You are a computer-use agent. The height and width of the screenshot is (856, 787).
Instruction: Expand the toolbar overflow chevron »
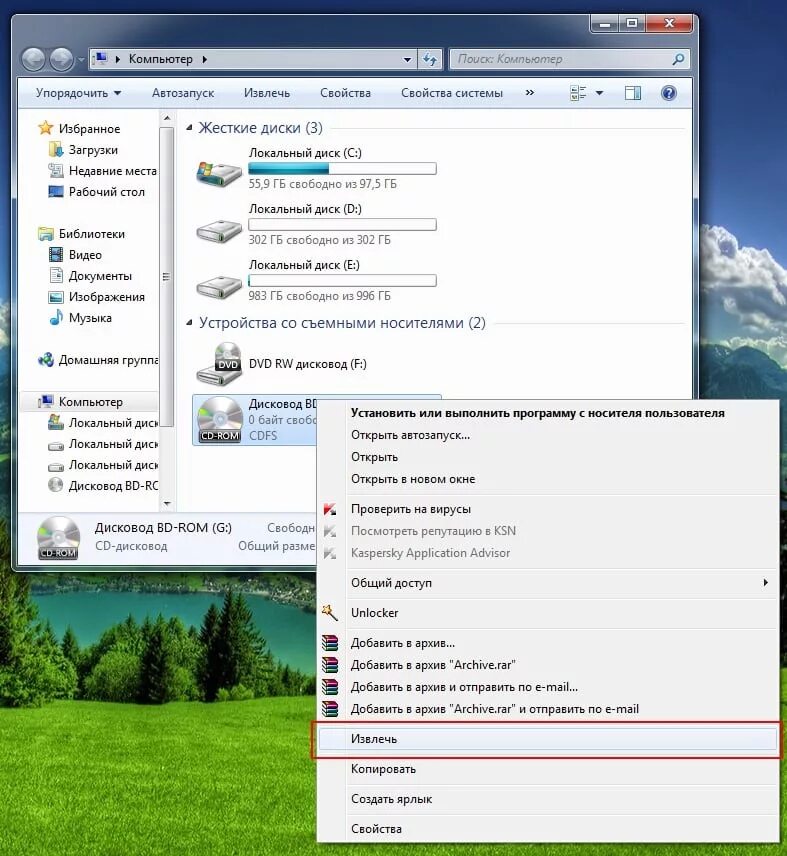click(x=529, y=93)
